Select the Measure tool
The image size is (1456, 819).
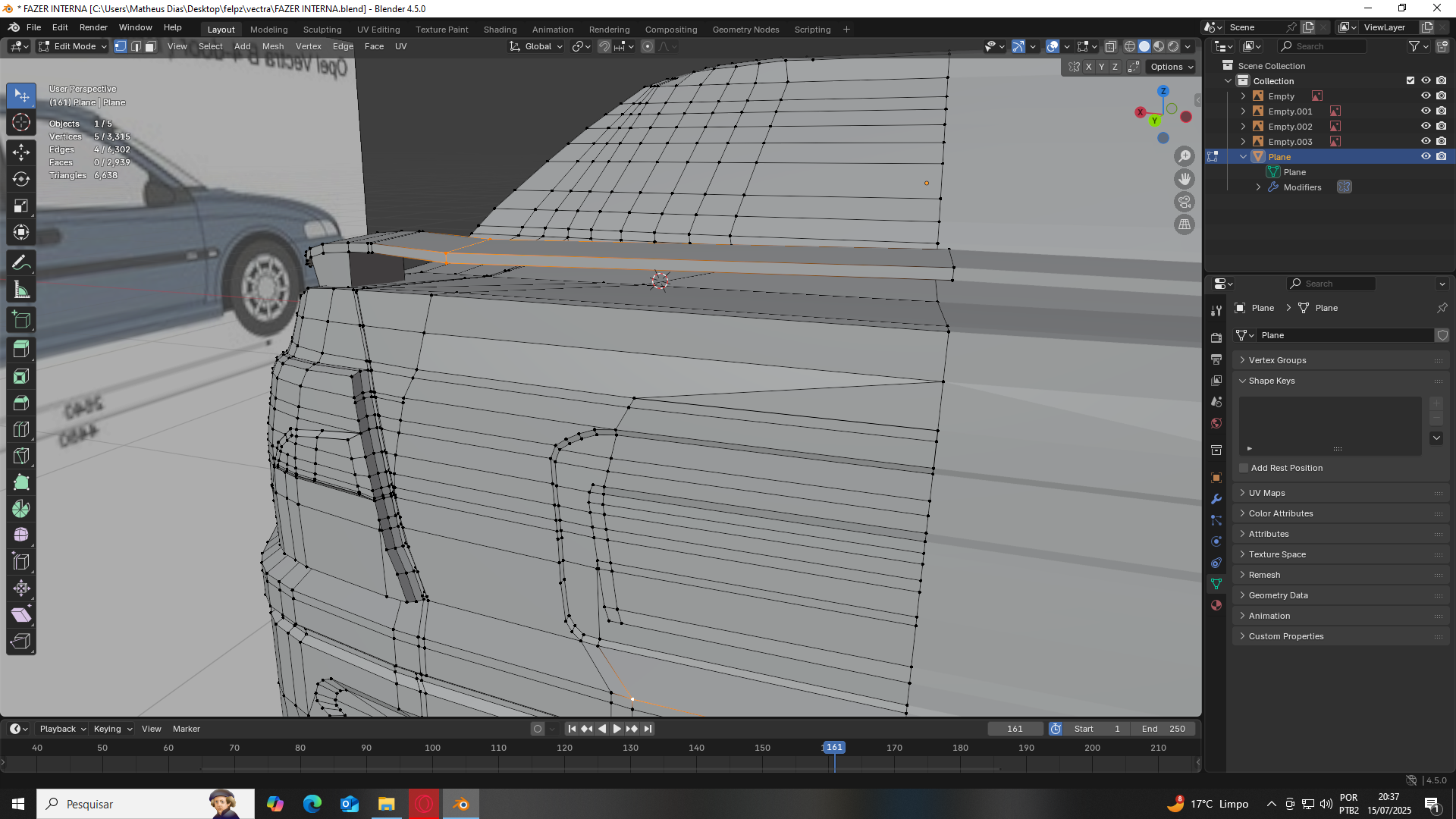(x=21, y=290)
